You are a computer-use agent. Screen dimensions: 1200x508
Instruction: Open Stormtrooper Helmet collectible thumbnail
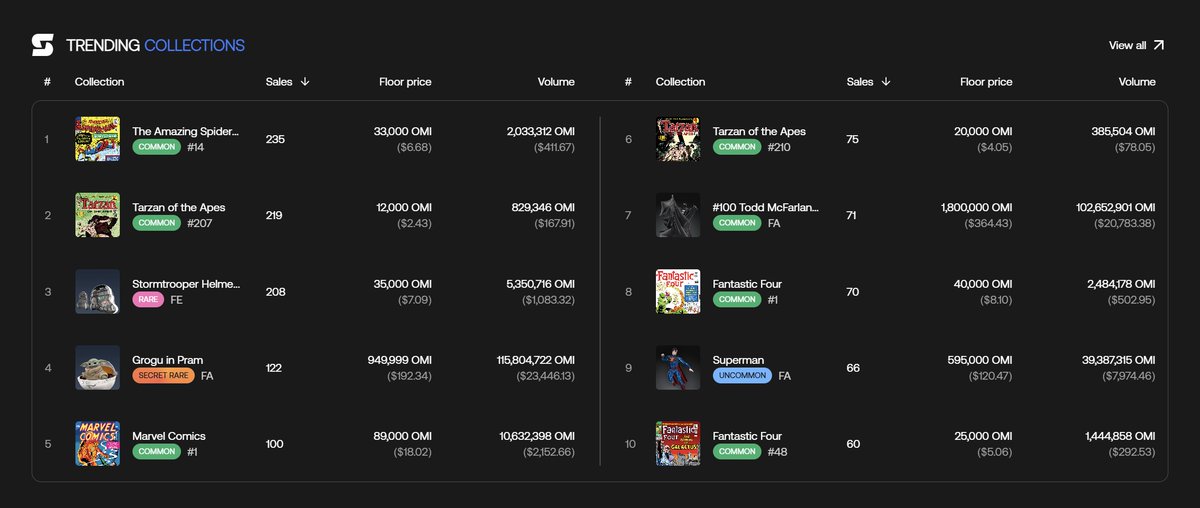pos(97,291)
